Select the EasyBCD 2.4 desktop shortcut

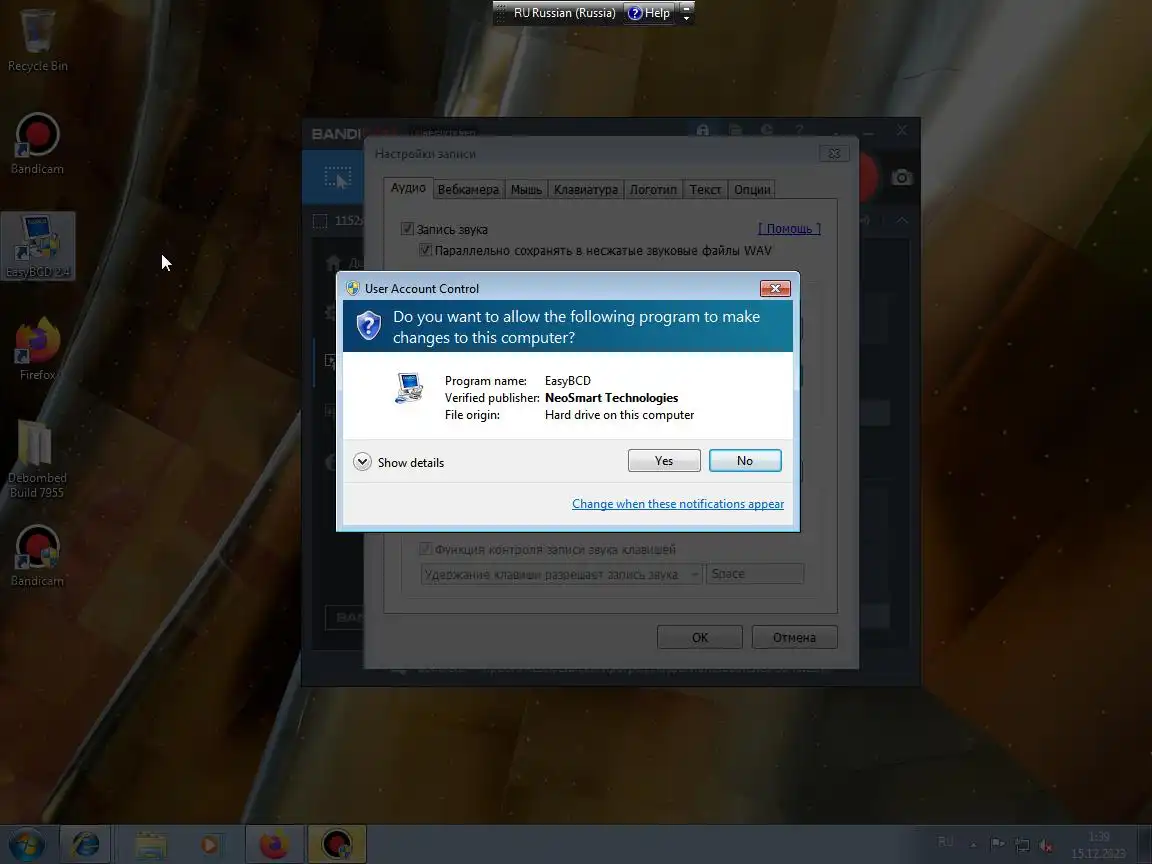point(37,246)
